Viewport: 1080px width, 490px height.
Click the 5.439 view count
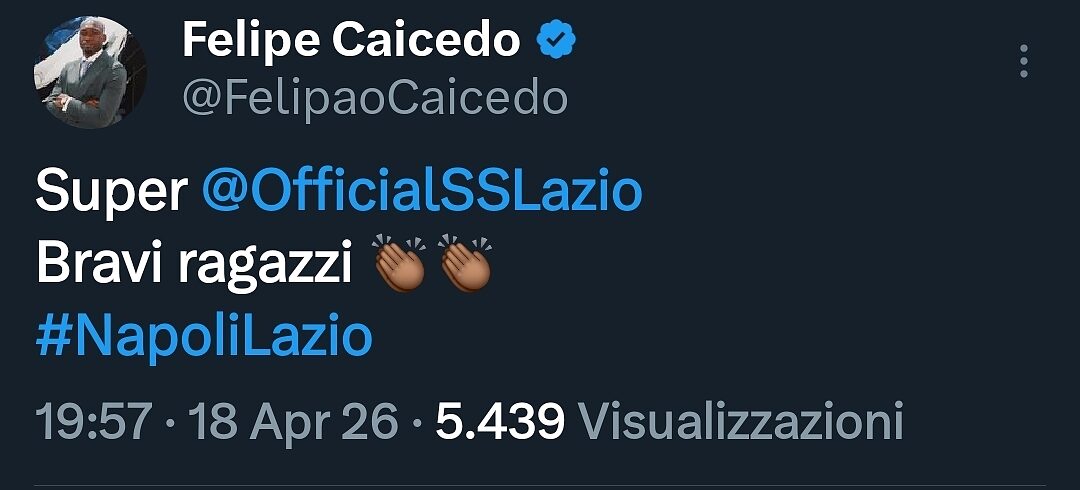(x=500, y=421)
